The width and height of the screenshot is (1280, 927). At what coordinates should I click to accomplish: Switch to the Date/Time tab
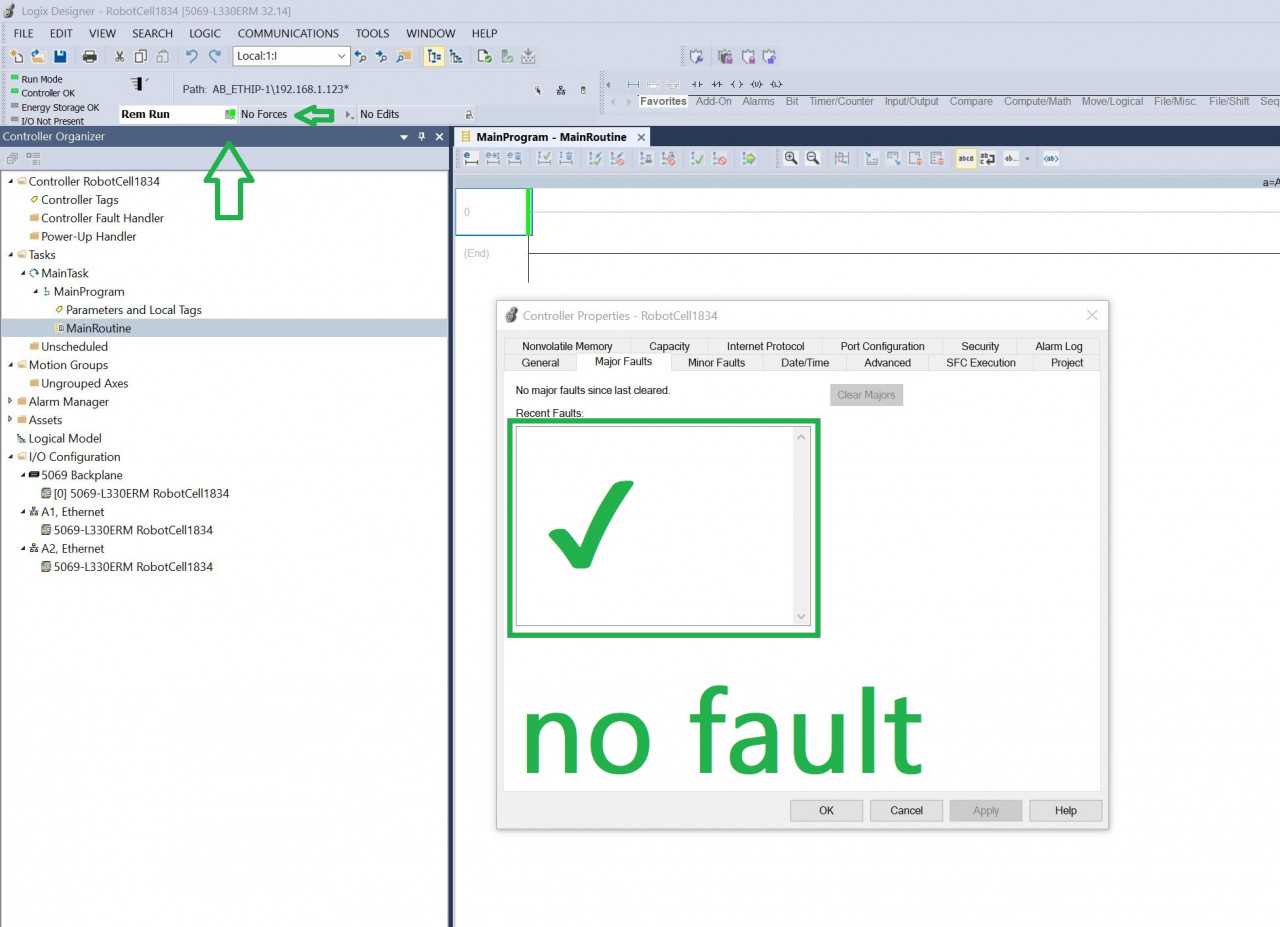[x=805, y=362]
